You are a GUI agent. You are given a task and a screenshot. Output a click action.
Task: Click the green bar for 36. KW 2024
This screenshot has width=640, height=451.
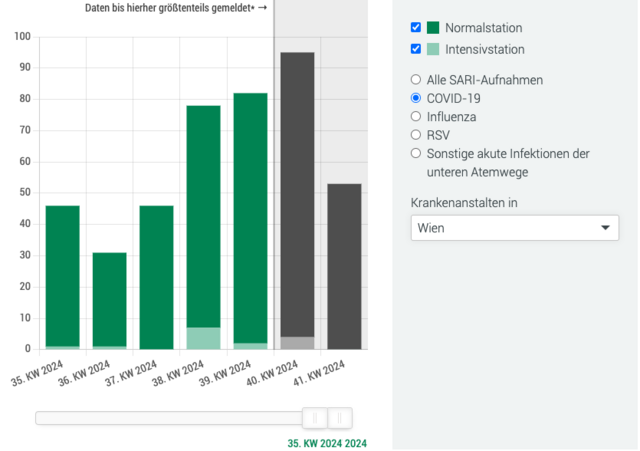click(109, 300)
